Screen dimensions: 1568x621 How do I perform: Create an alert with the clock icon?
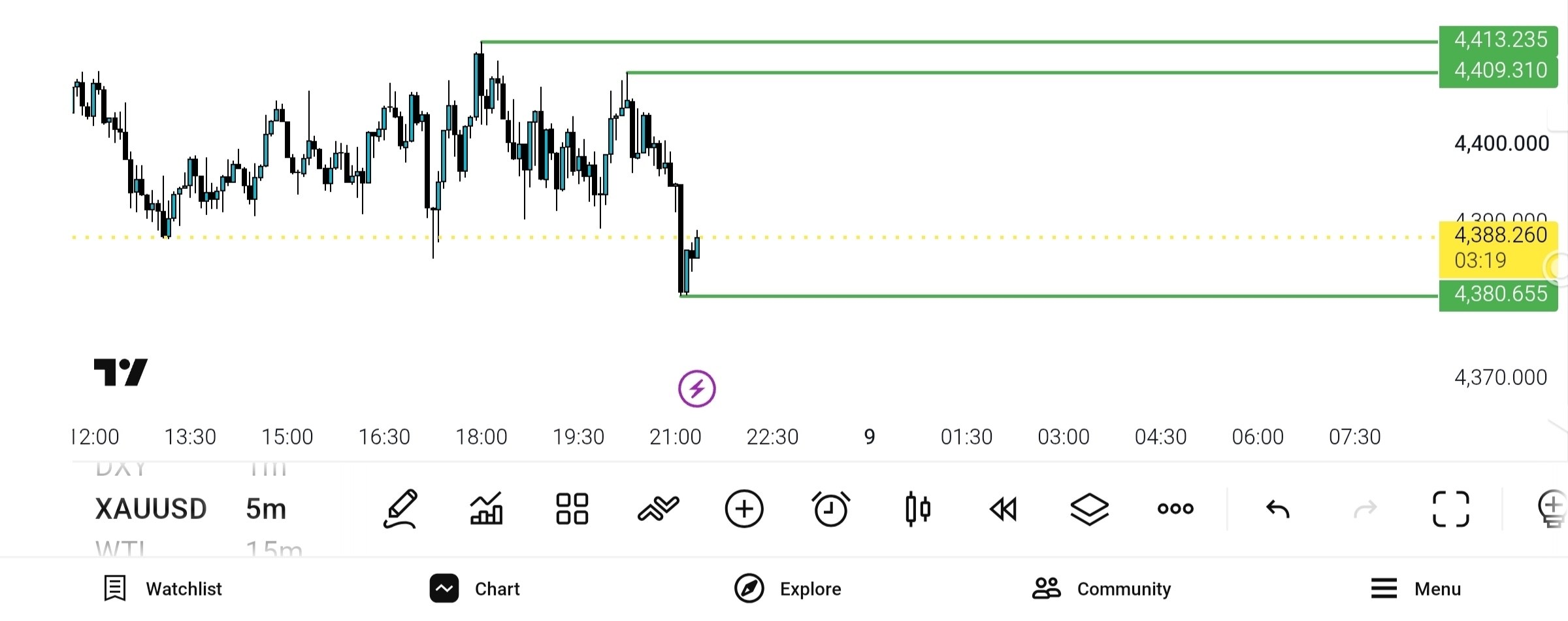830,509
